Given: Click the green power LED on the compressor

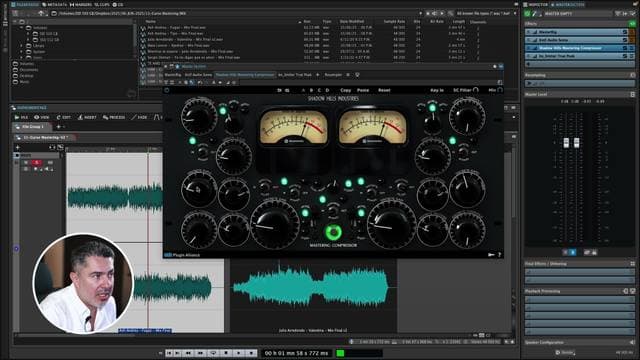Looking at the screenshot, I should click(333, 232).
